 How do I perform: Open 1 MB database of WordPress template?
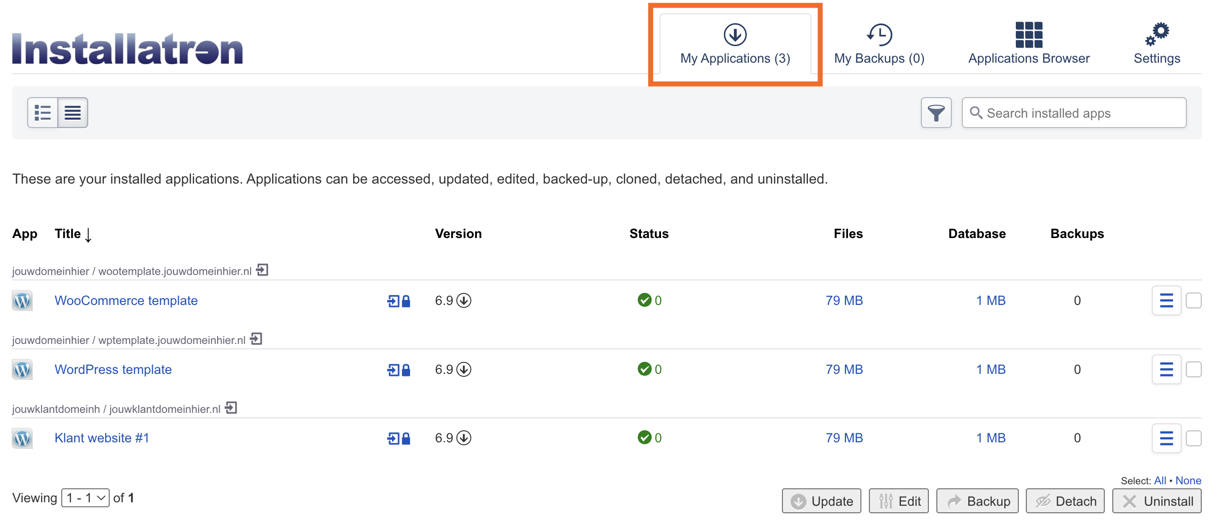click(990, 370)
